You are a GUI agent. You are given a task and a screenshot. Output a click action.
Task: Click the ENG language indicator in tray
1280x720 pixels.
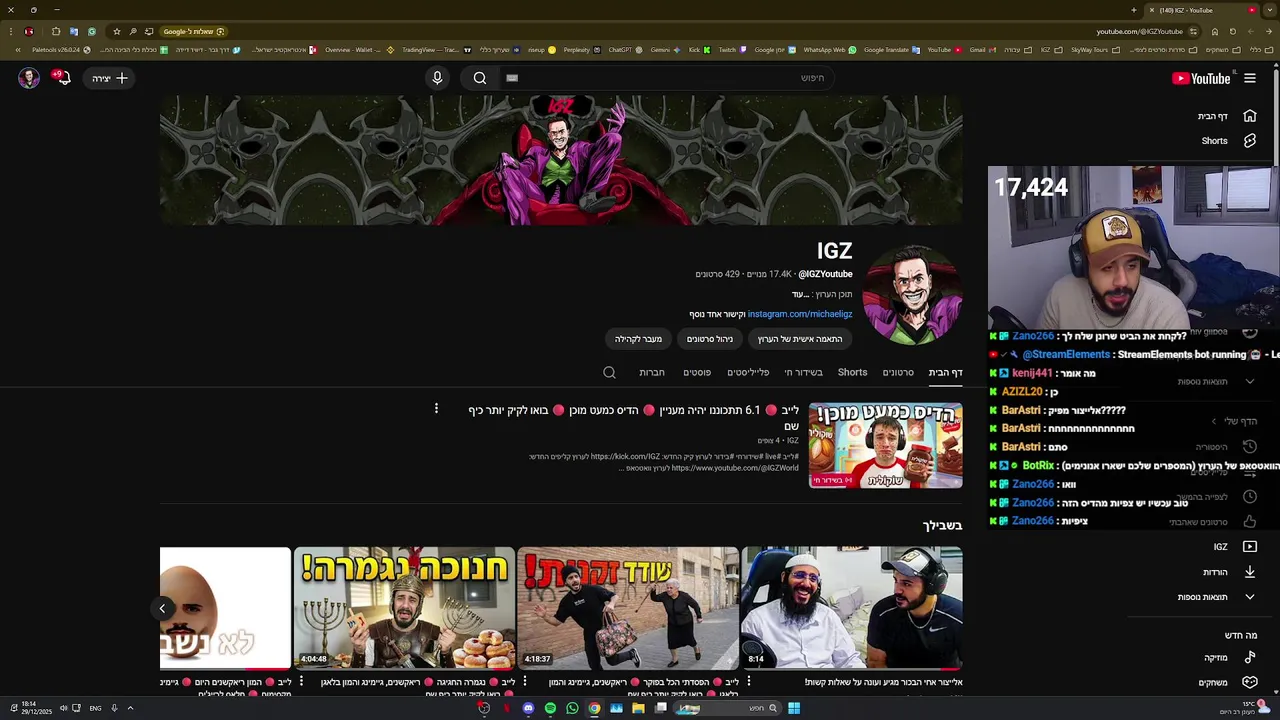(x=95, y=708)
